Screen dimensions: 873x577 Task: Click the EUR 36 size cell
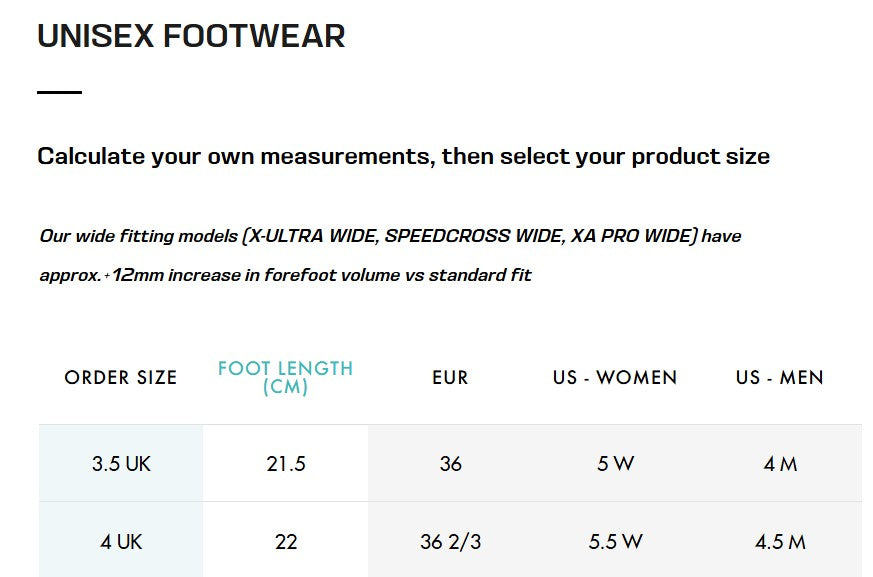pyautogui.click(x=450, y=464)
